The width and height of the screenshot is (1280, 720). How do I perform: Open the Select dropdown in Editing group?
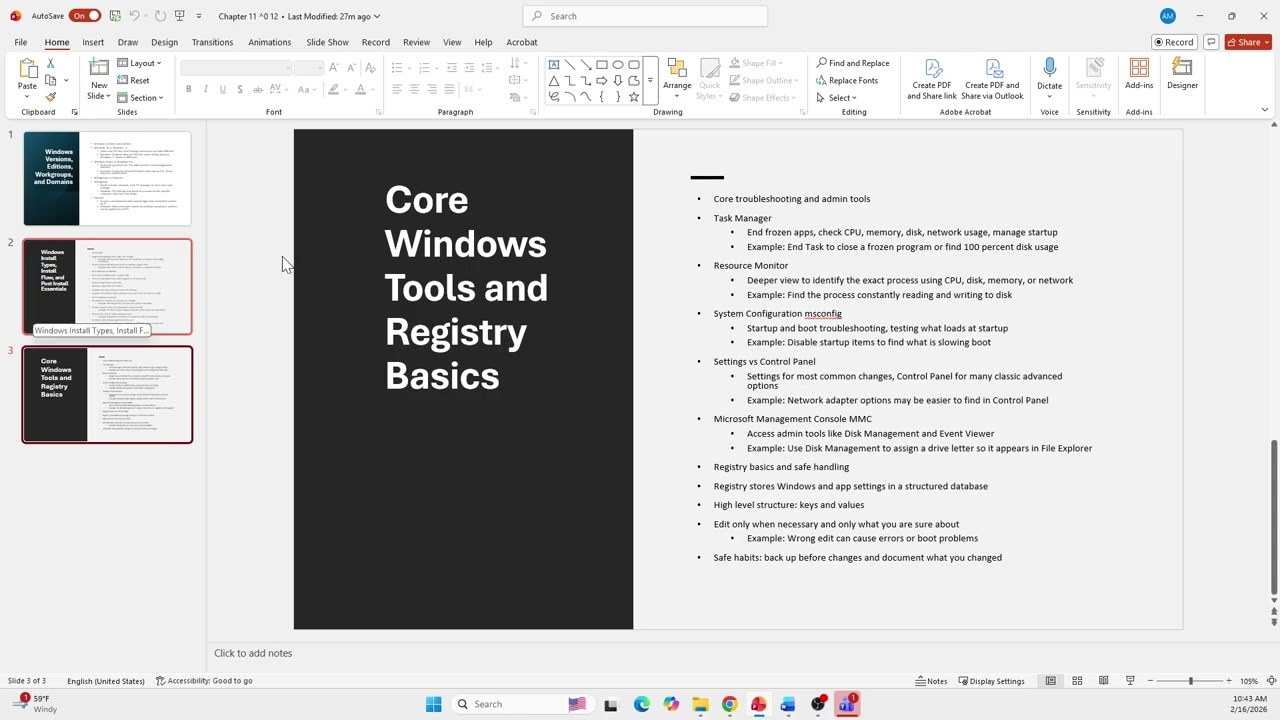point(836,98)
